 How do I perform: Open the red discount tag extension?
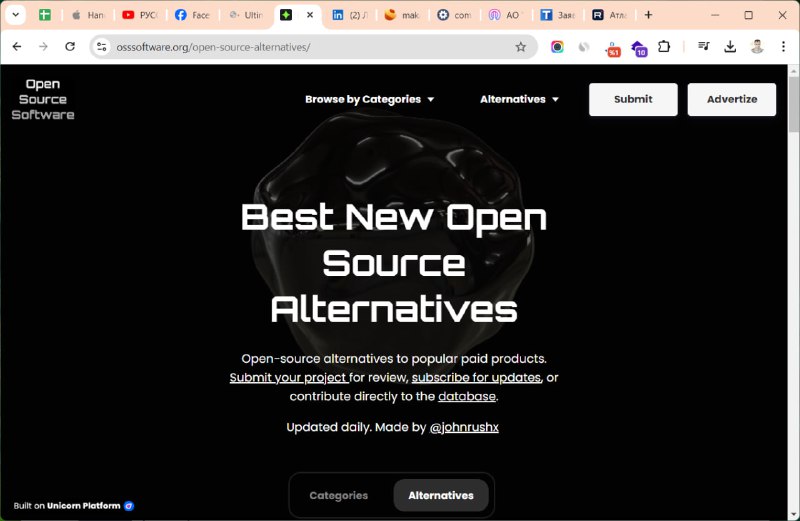tap(613, 48)
